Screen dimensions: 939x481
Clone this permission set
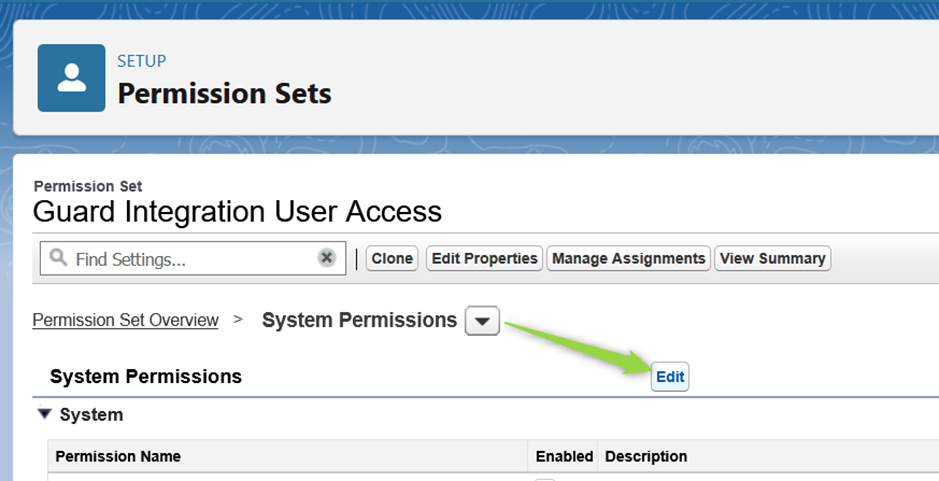[392, 259]
